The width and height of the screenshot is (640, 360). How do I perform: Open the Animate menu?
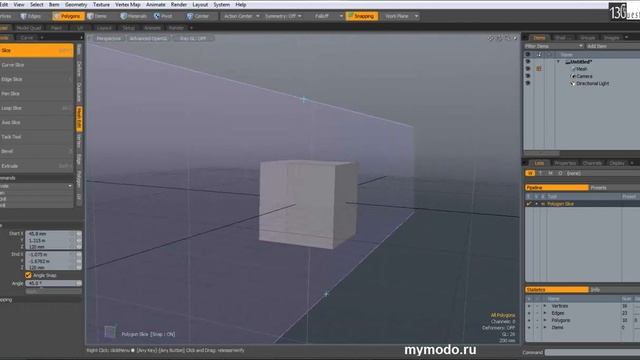156,4
